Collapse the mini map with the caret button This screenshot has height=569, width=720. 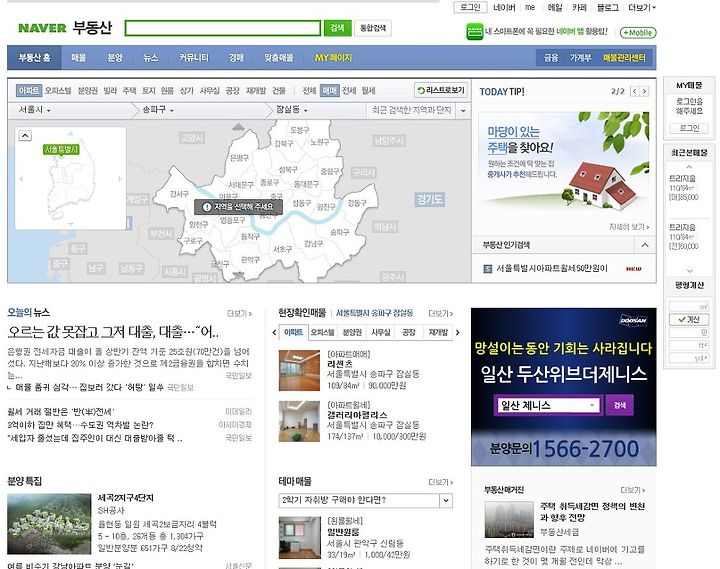tap(25, 135)
